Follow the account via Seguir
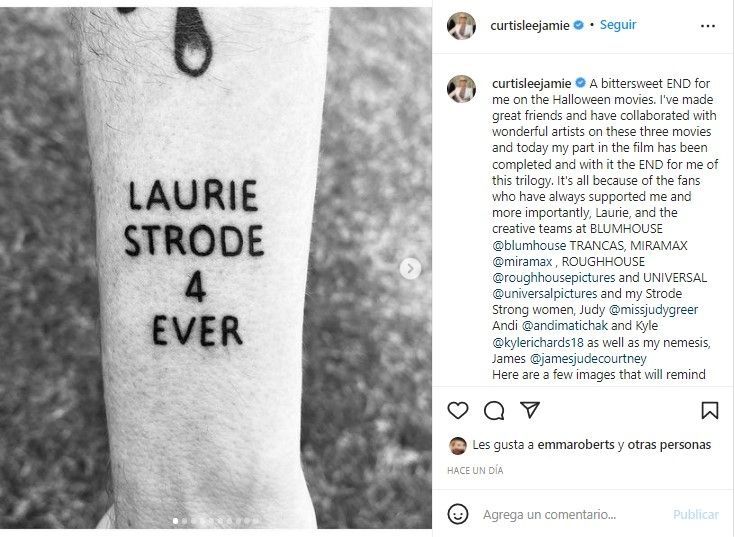The width and height of the screenshot is (734, 537). 618,25
